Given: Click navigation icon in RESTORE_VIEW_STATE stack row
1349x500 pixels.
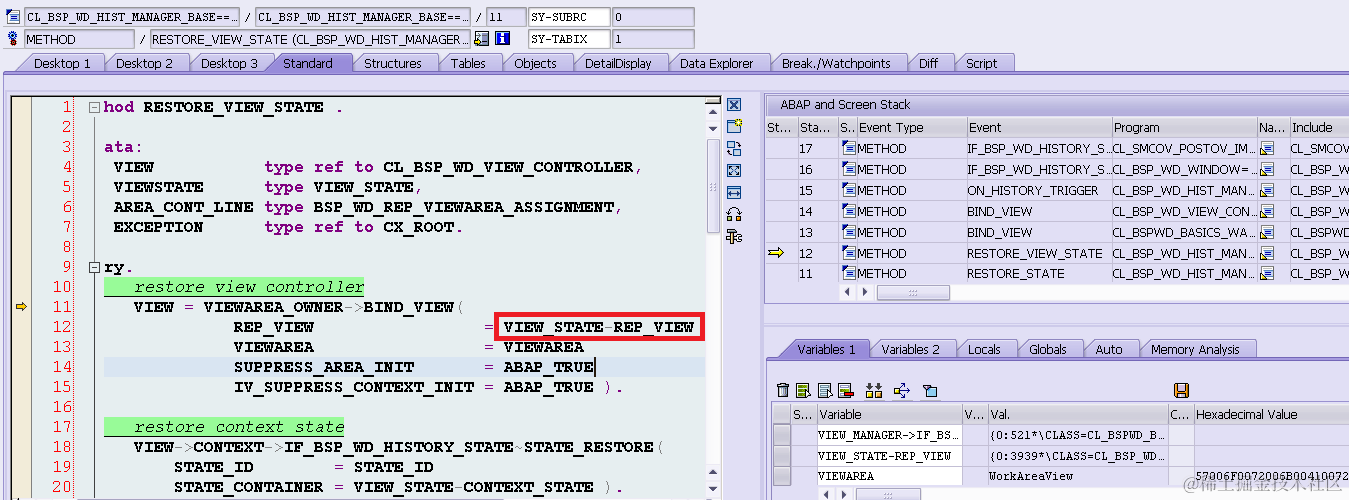Looking at the screenshot, I should tap(1268, 253).
